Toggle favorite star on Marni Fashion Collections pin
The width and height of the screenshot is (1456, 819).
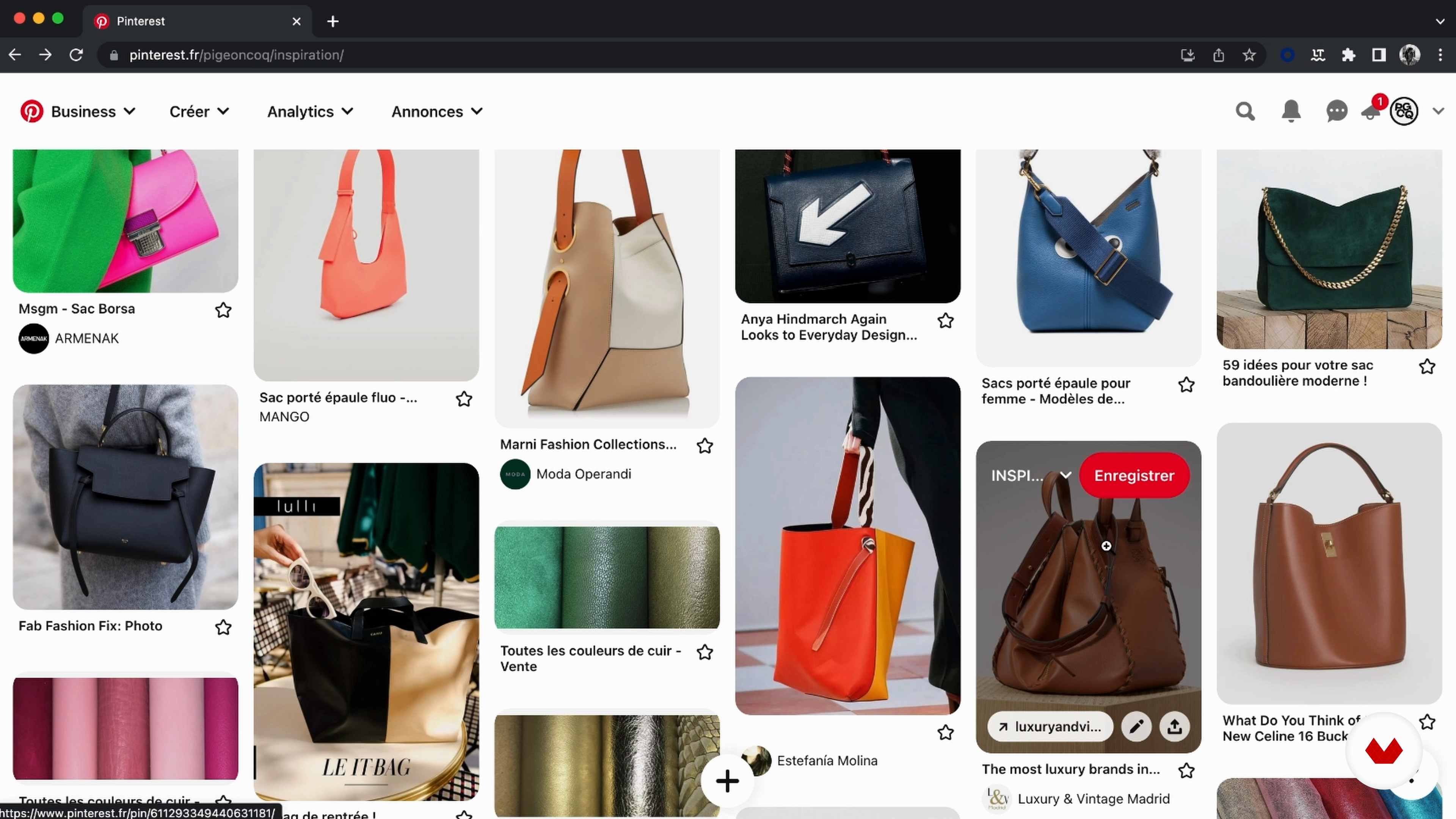[x=705, y=446]
